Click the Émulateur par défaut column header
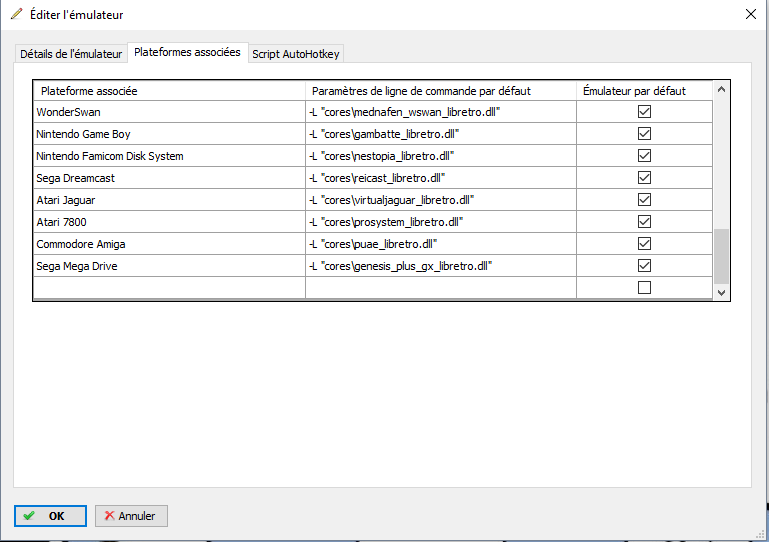This screenshot has width=769, height=542. tap(644, 91)
